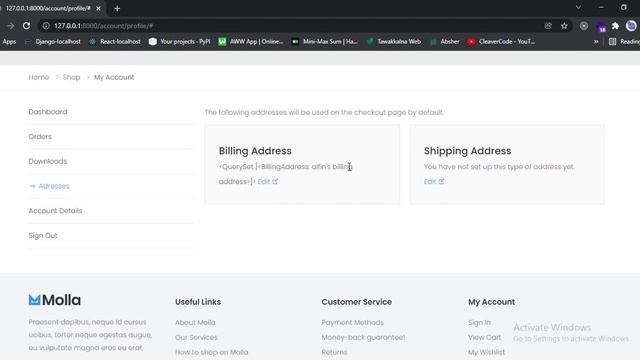The height and width of the screenshot is (360, 640).
Task: Open How to shop on Molla link
Action: click(x=211, y=352)
